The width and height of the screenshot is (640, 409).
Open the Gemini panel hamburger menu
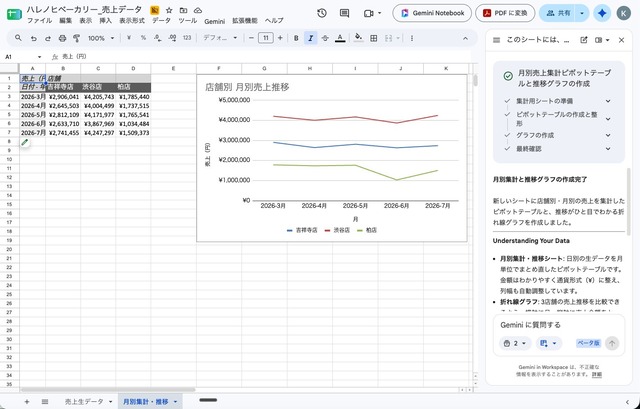coord(497,40)
